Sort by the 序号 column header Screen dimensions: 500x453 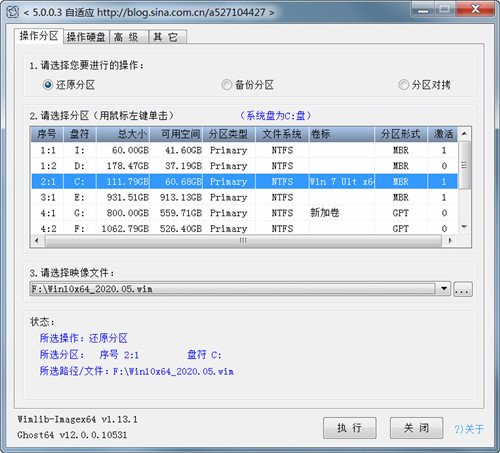(47, 134)
